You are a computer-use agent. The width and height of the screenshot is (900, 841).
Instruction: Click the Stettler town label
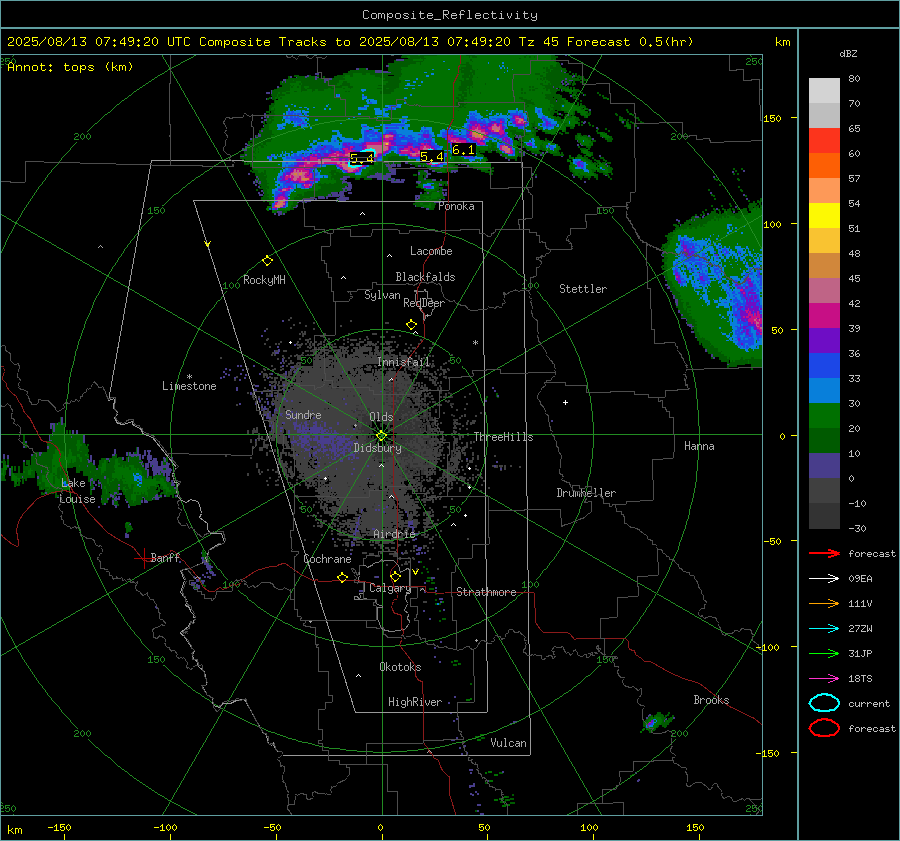coord(583,289)
